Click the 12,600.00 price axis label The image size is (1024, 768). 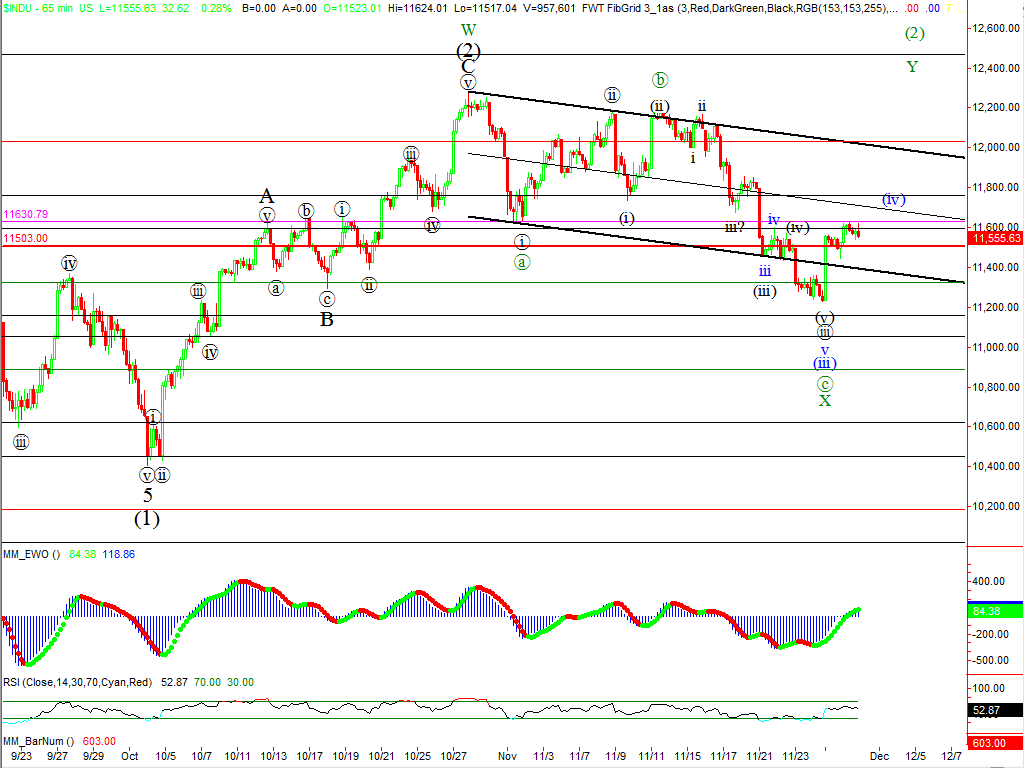pos(994,28)
